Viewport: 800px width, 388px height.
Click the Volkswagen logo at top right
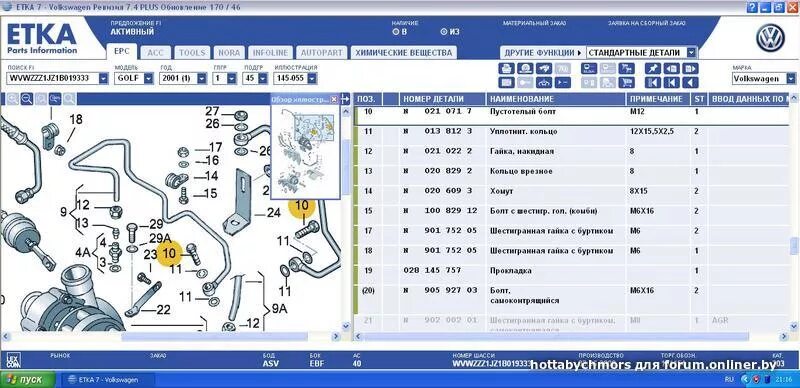[770, 38]
